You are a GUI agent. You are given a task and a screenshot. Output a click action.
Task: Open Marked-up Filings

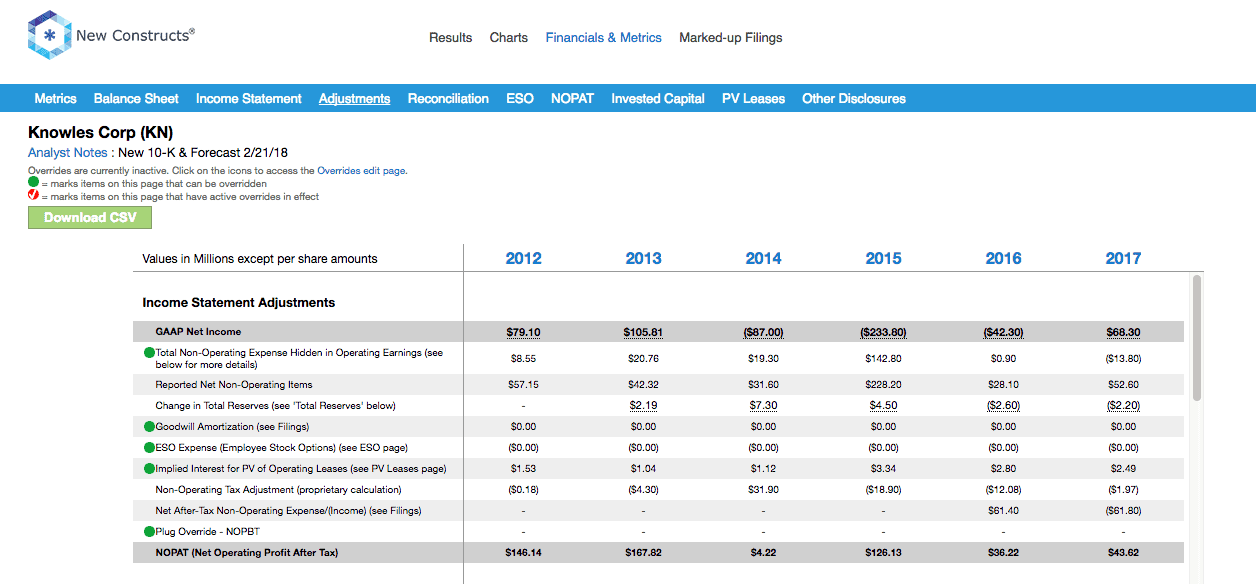pyautogui.click(x=731, y=38)
